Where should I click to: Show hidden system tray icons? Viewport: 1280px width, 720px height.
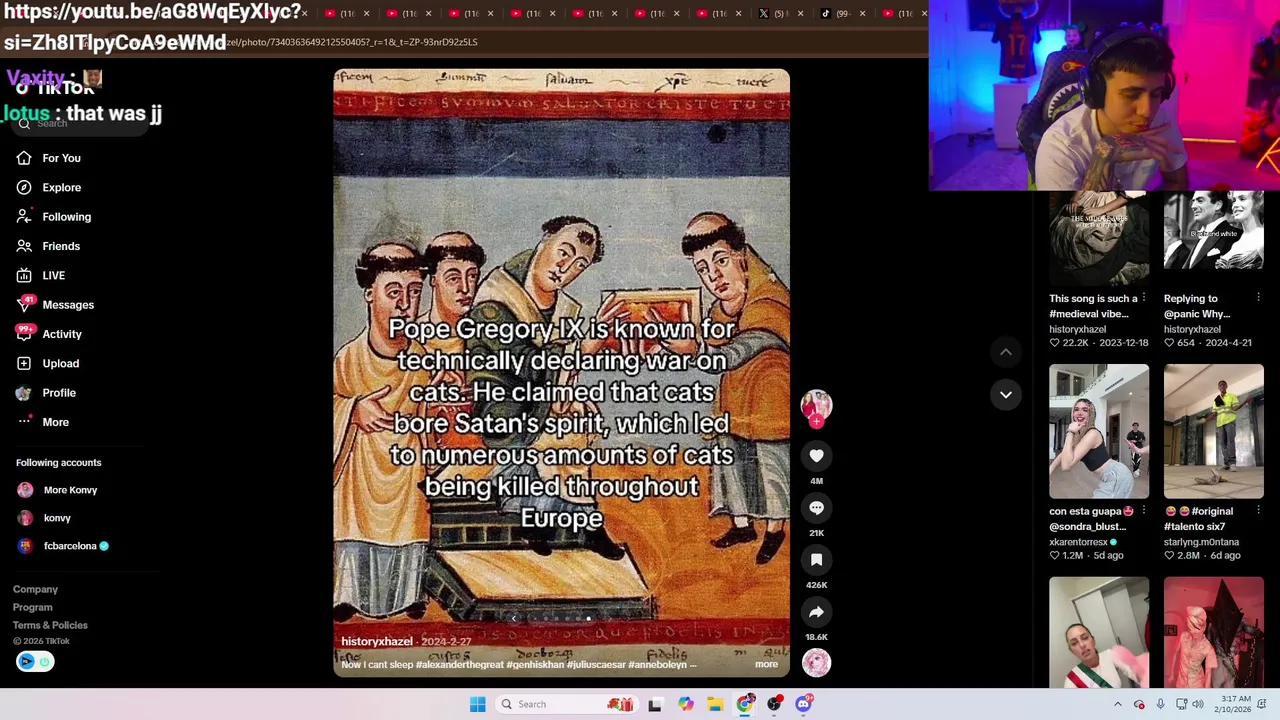click(x=1118, y=704)
